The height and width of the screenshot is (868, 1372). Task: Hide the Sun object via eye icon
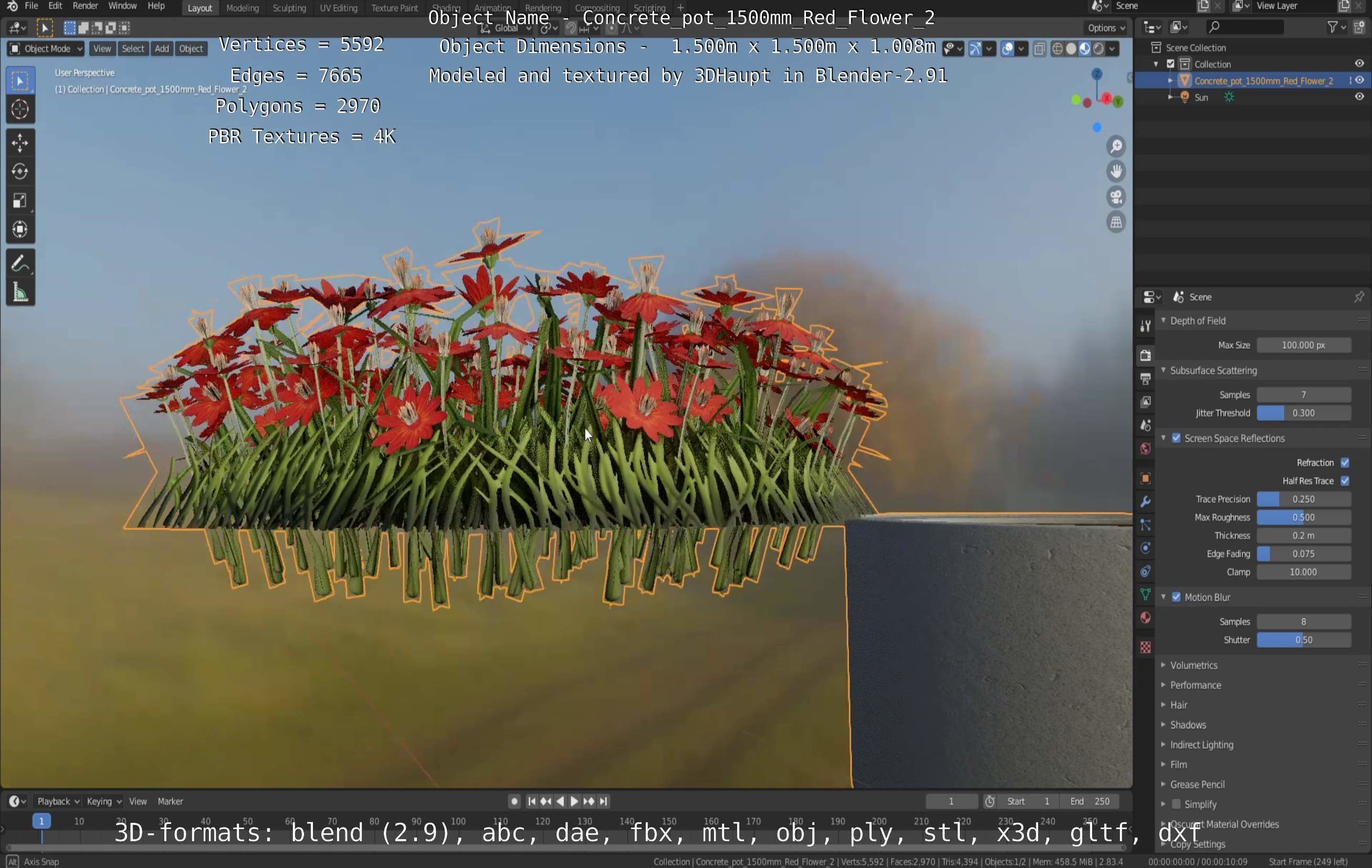pyautogui.click(x=1359, y=98)
